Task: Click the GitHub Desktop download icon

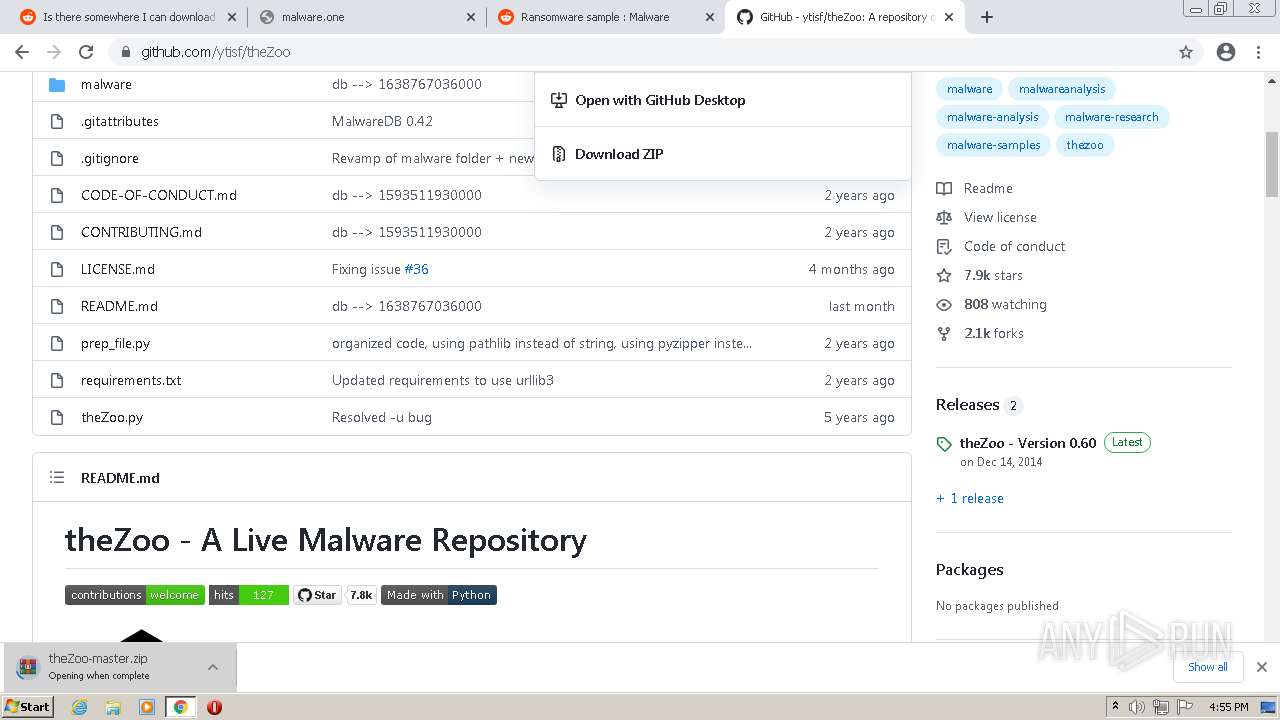Action: [x=559, y=100]
